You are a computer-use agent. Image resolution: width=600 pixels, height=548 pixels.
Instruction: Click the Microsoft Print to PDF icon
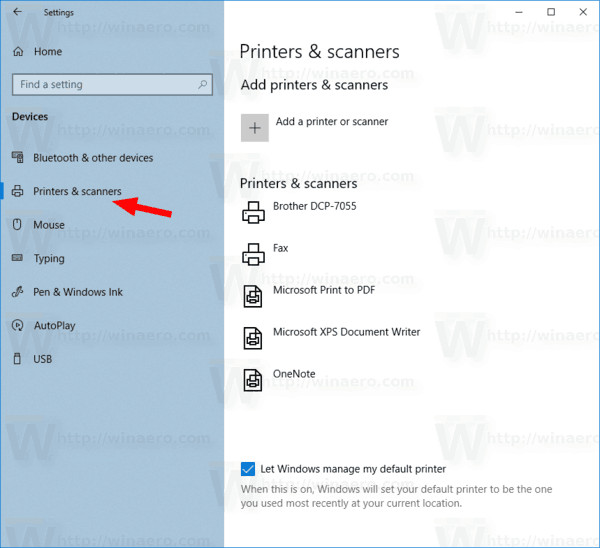click(253, 296)
